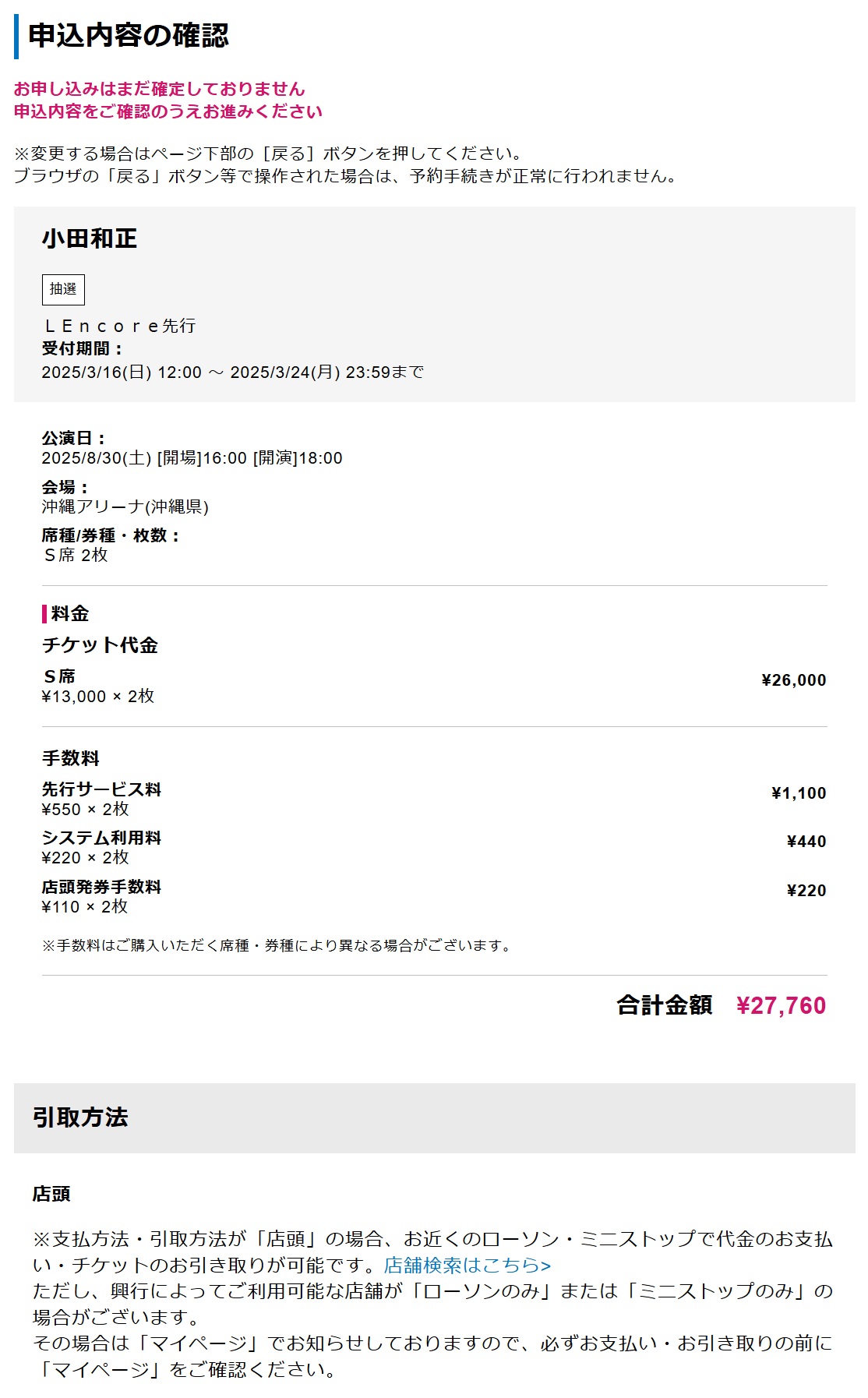This screenshot has width=868, height=1398.
Task: Click the ¥1,100 service fee amount
Action: tap(798, 793)
